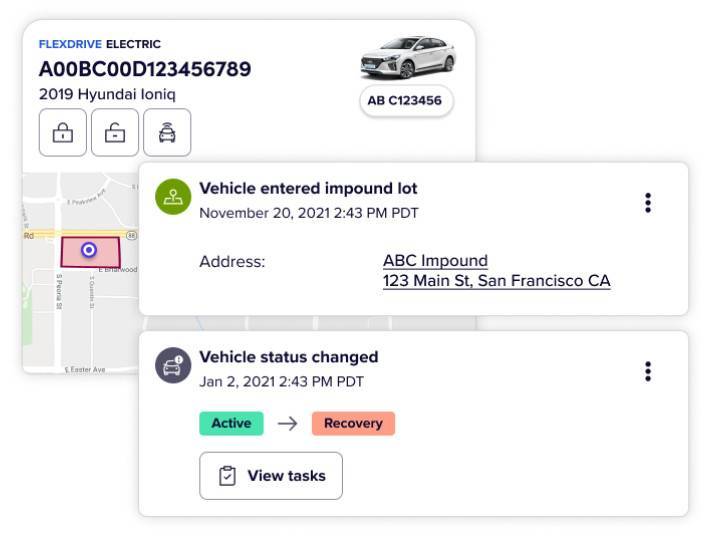Click the locate car signal icon
The image size is (721, 551).
pos(167,133)
